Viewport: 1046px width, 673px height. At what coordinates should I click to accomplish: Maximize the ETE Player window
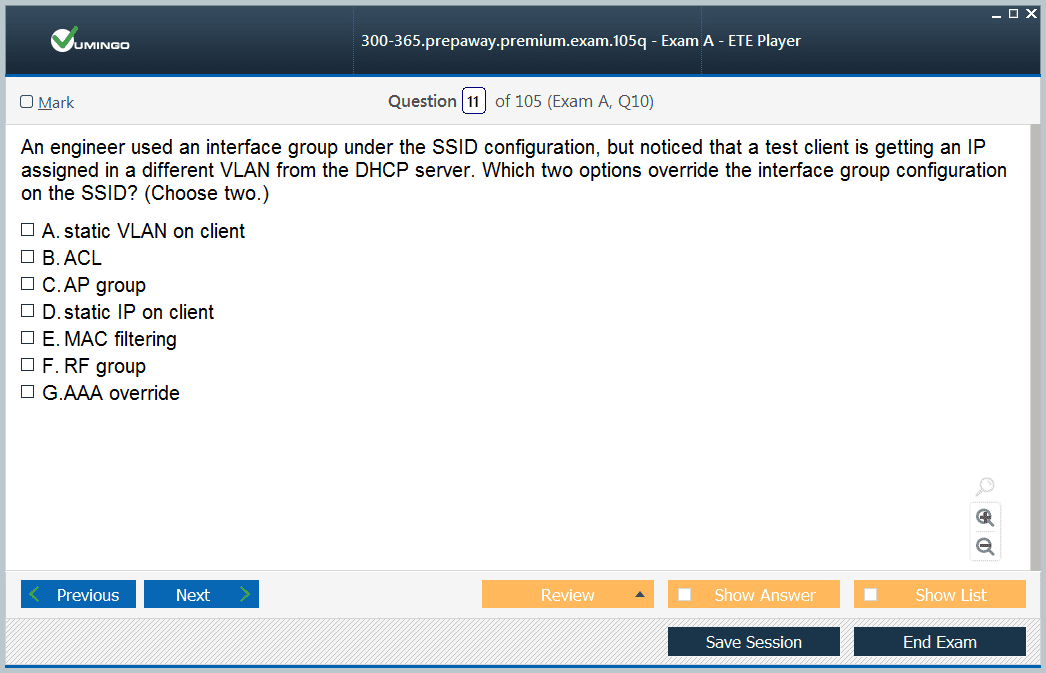(x=1013, y=13)
